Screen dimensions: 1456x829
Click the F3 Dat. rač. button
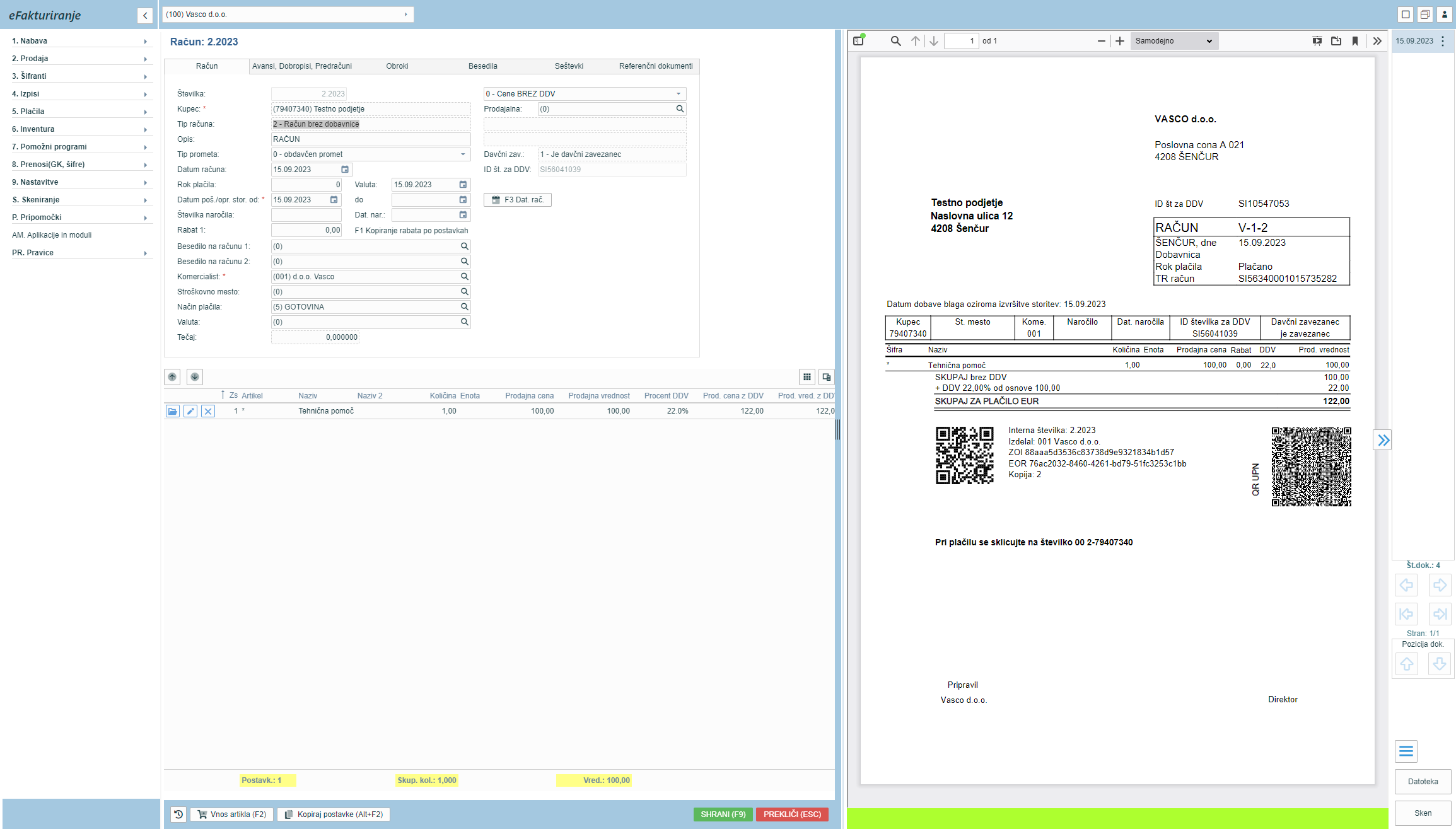(518, 200)
